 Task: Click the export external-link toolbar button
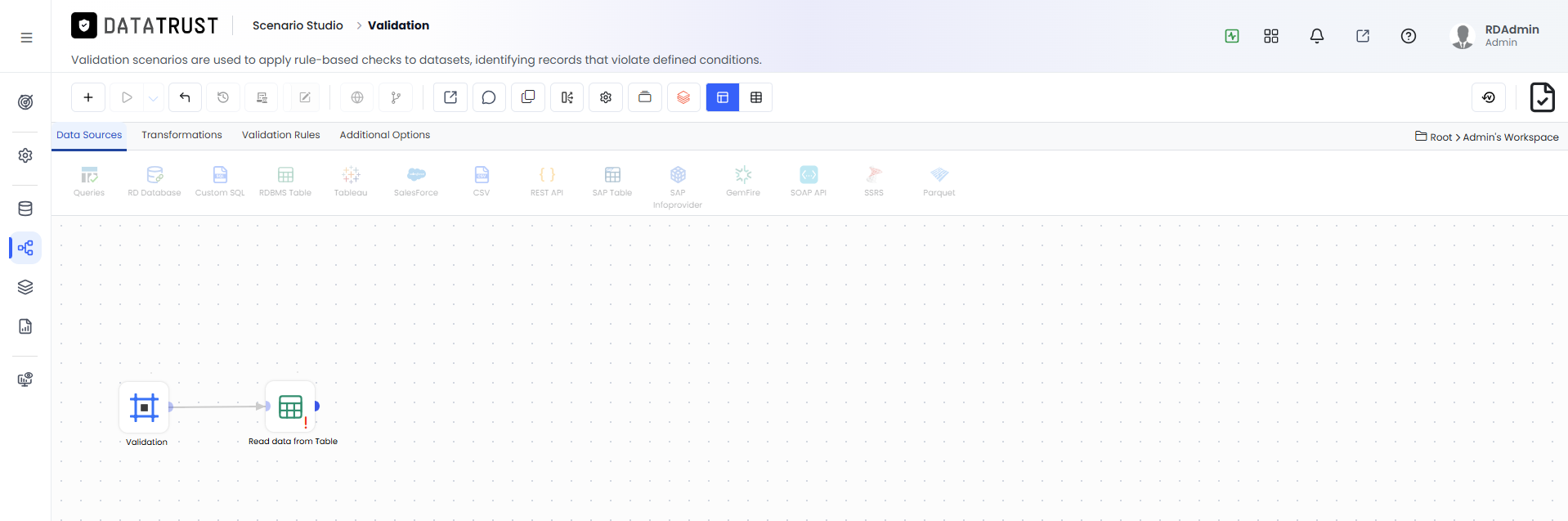(x=450, y=97)
